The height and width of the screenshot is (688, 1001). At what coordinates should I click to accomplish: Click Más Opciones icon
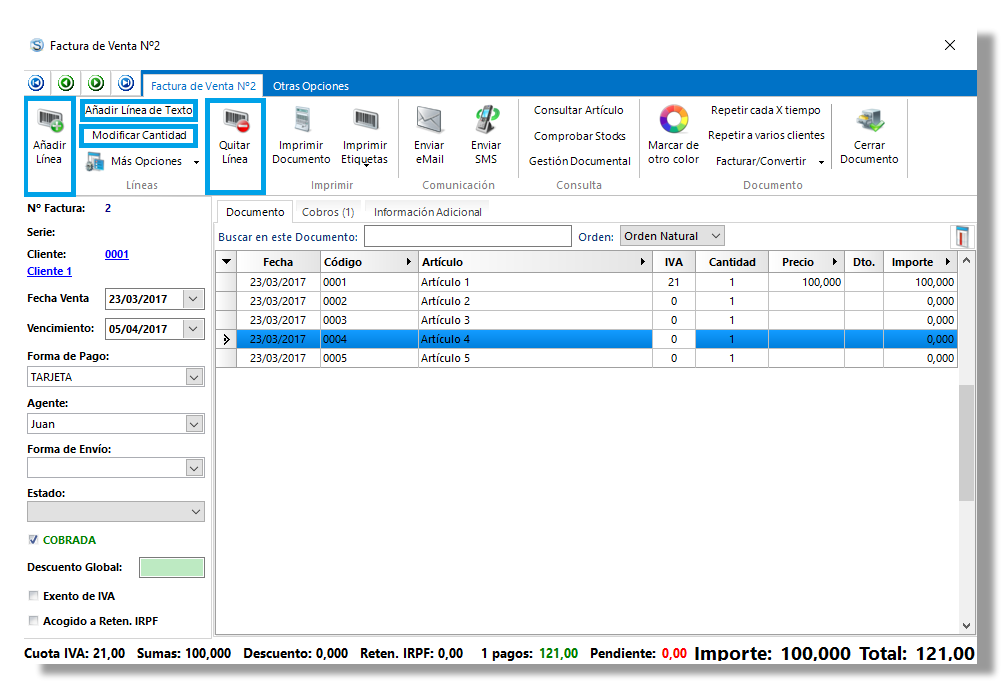click(x=95, y=161)
